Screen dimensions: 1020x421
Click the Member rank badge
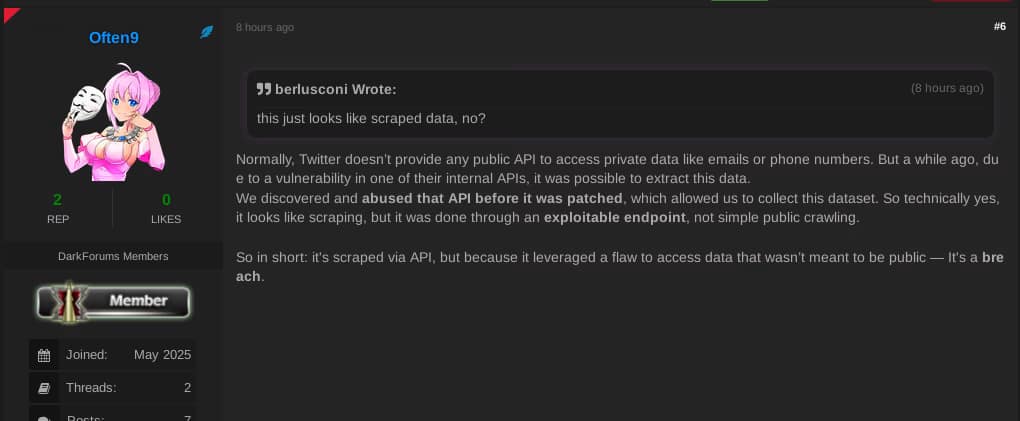pyautogui.click(x=113, y=301)
